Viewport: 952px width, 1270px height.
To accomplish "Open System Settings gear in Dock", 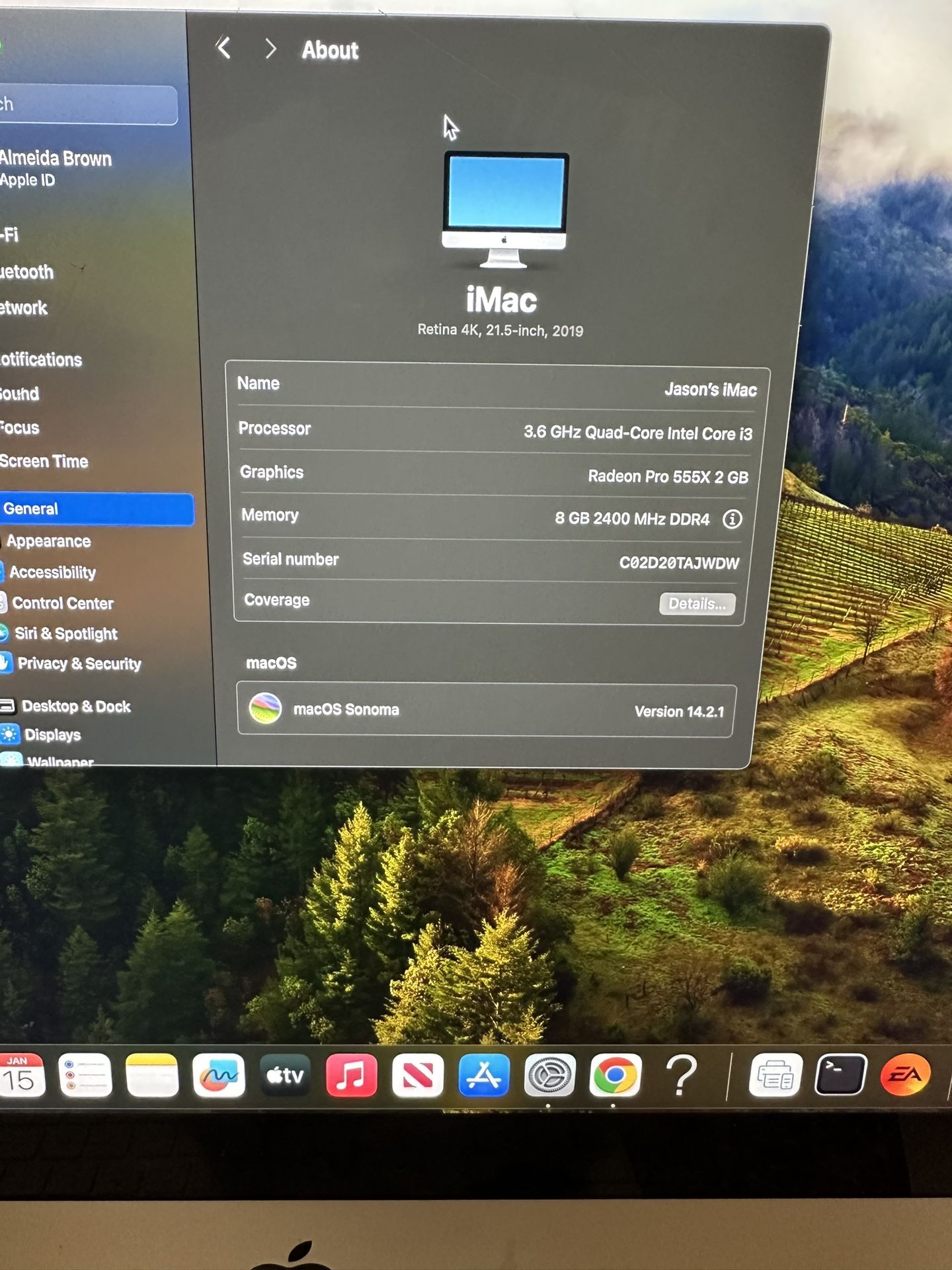I will (x=549, y=1076).
